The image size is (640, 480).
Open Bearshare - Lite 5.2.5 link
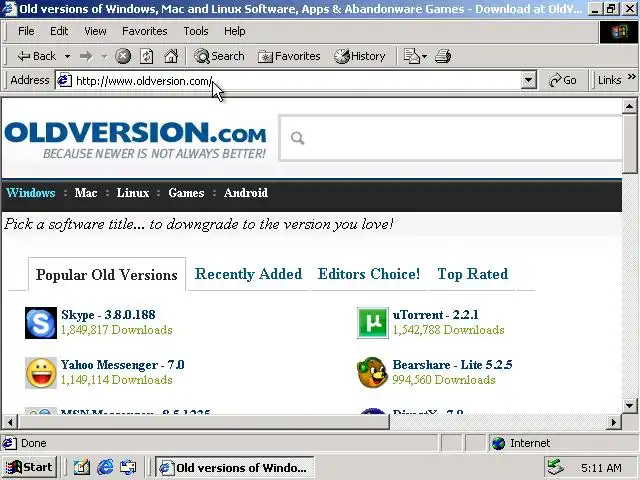(452, 364)
